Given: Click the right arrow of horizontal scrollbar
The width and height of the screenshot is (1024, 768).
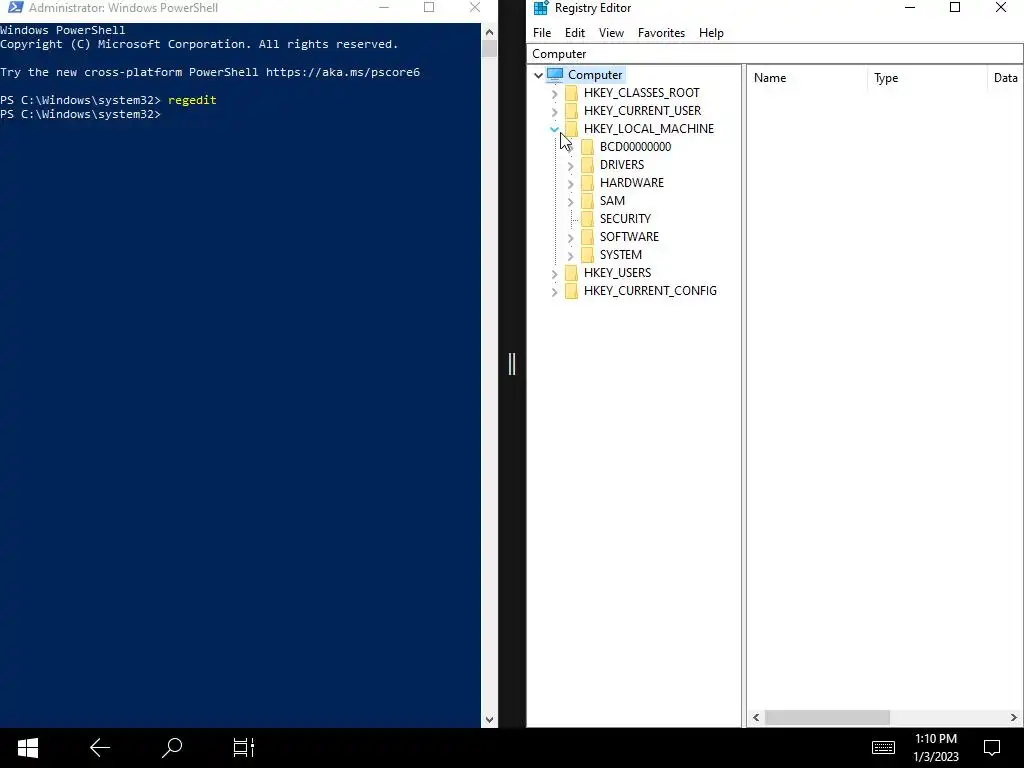Looking at the screenshot, I should pos(1014,717).
